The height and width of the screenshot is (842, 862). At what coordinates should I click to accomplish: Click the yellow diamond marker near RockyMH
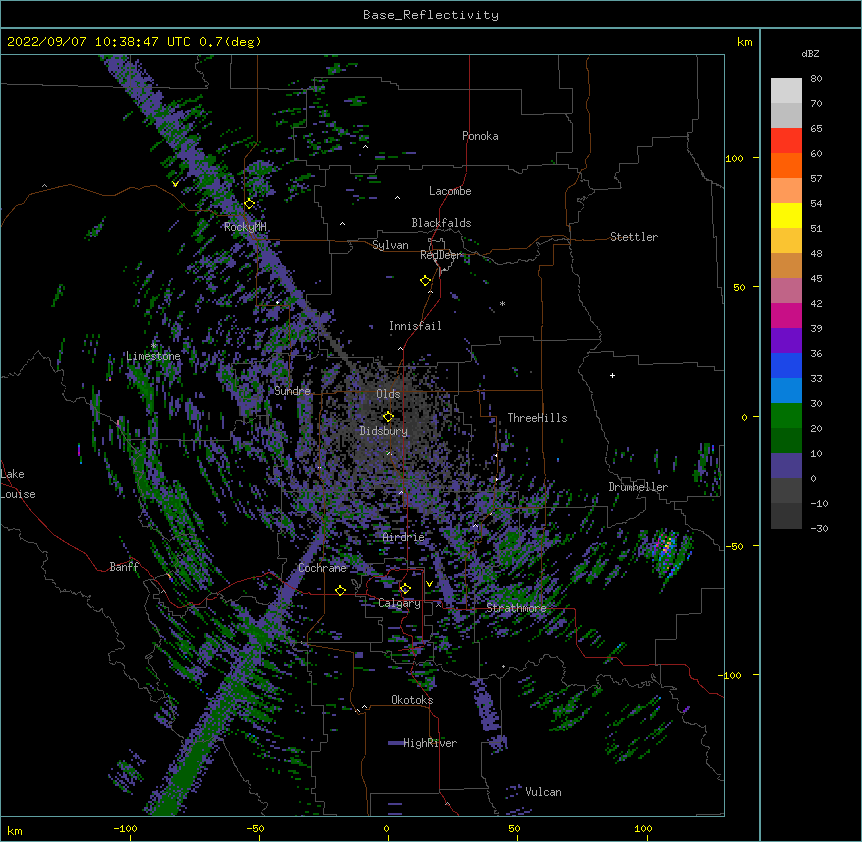click(250, 204)
